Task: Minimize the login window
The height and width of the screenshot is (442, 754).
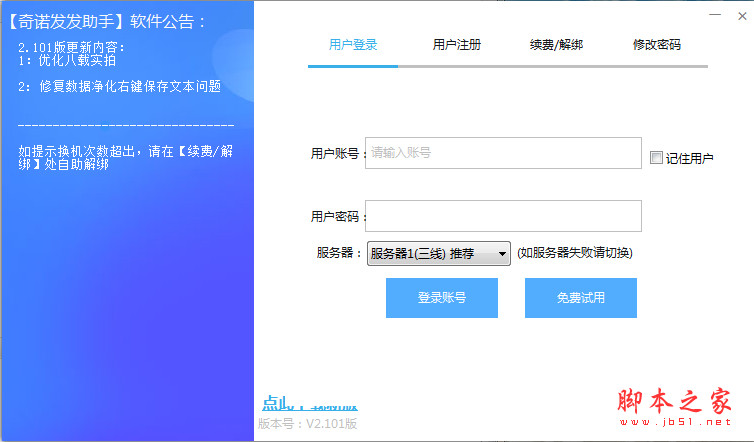Action: tap(715, 15)
